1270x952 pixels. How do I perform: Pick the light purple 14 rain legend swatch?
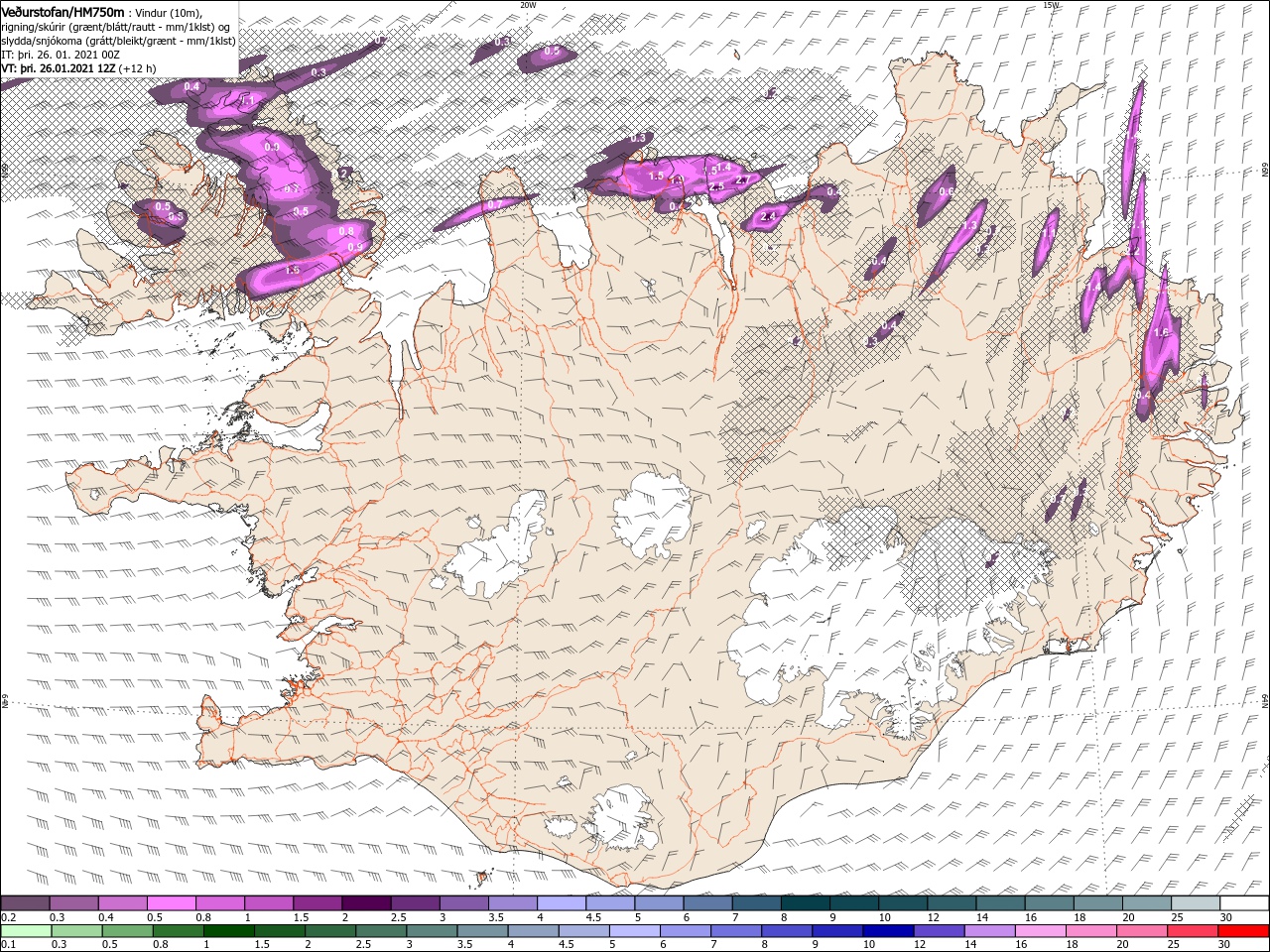[x=990, y=931]
